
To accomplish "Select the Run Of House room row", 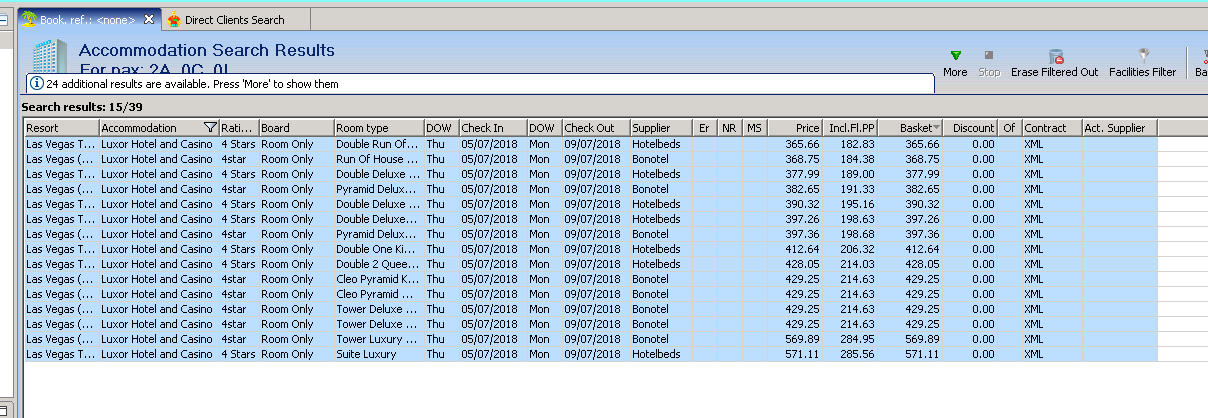I will [590, 159].
